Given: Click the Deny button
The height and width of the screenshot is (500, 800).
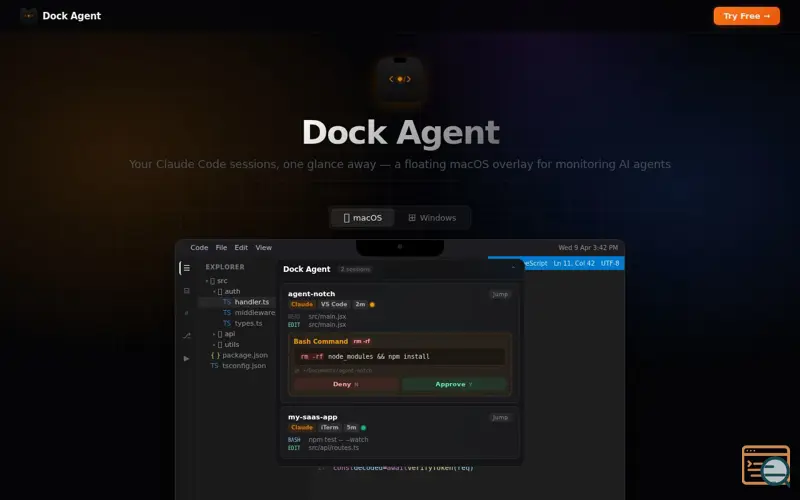Looking at the screenshot, I should coord(346,384).
